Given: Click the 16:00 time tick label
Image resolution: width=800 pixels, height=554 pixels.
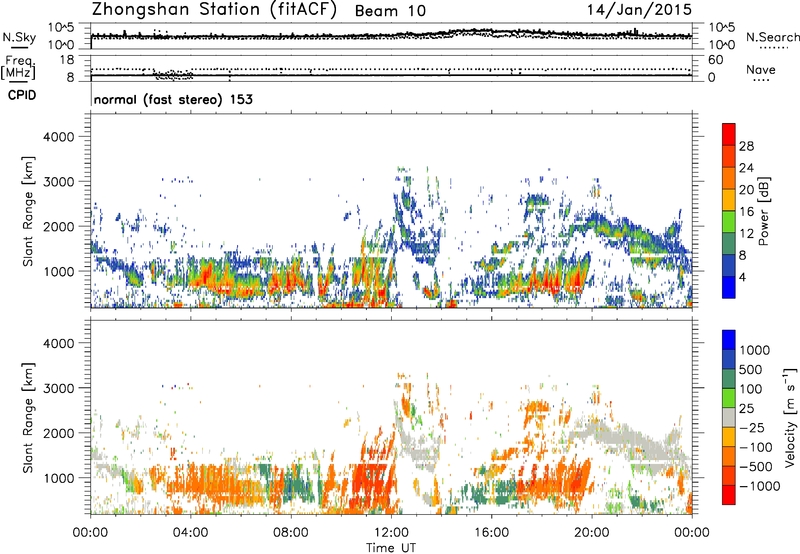Looking at the screenshot, I should coord(491,533).
